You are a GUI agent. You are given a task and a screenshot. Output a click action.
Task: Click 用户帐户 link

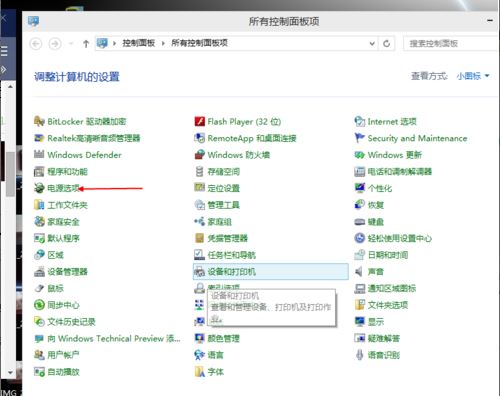pyautogui.click(x=63, y=355)
